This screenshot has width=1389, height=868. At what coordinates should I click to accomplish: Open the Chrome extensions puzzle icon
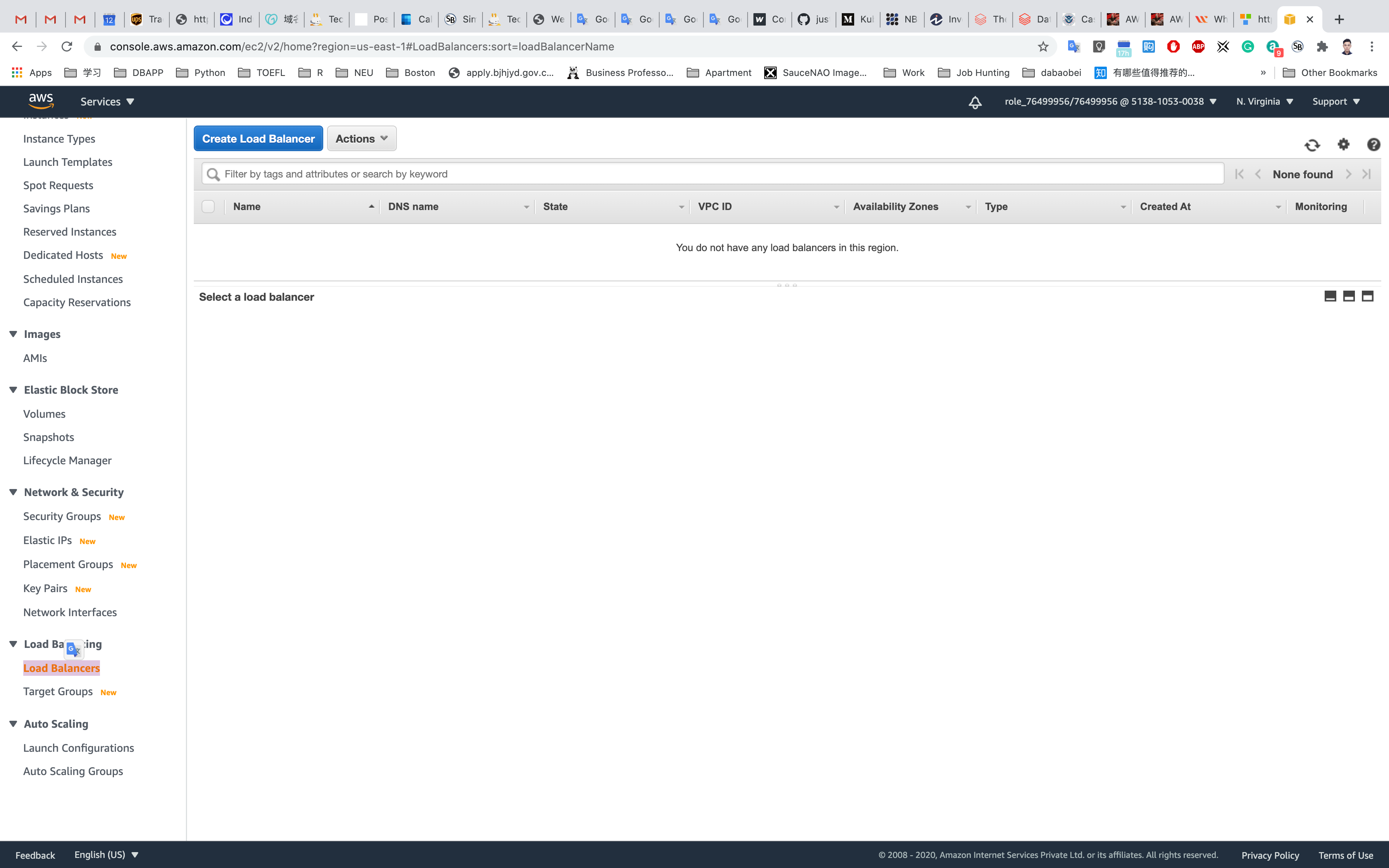tap(1322, 46)
